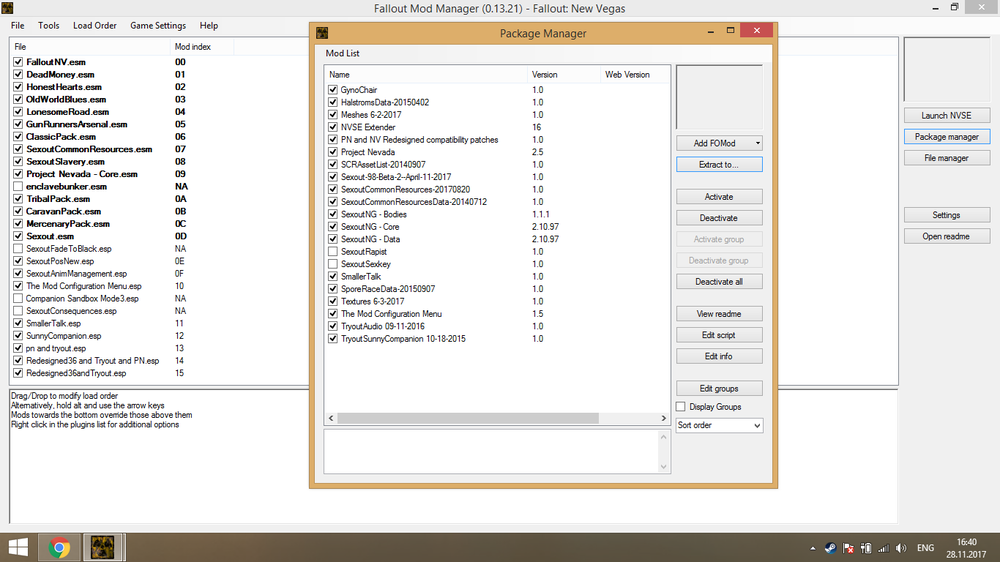Click the mod list horizontal scrollbar thumb

tap(467, 418)
